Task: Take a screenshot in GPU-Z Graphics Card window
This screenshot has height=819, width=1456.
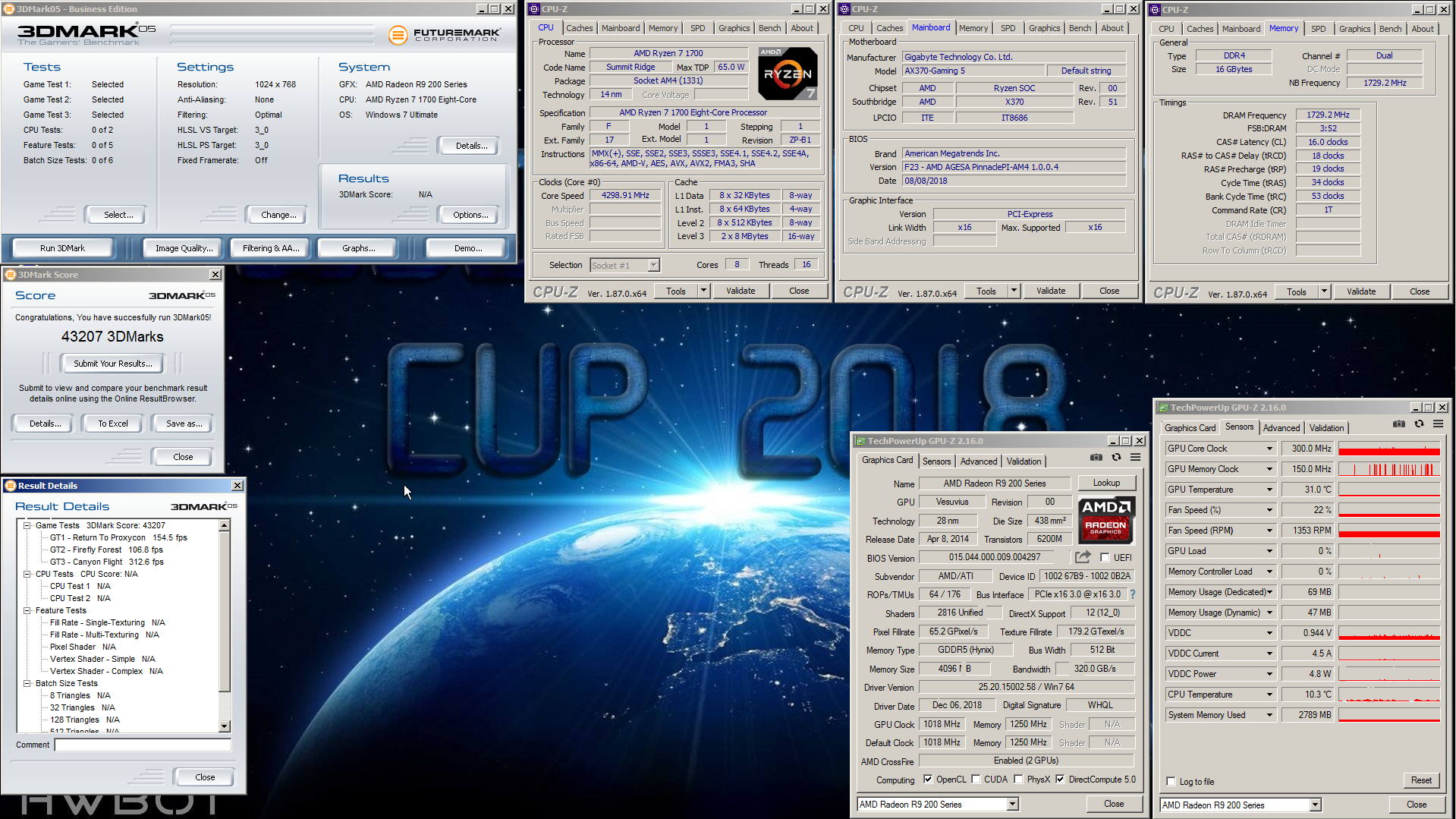Action: tap(1096, 458)
